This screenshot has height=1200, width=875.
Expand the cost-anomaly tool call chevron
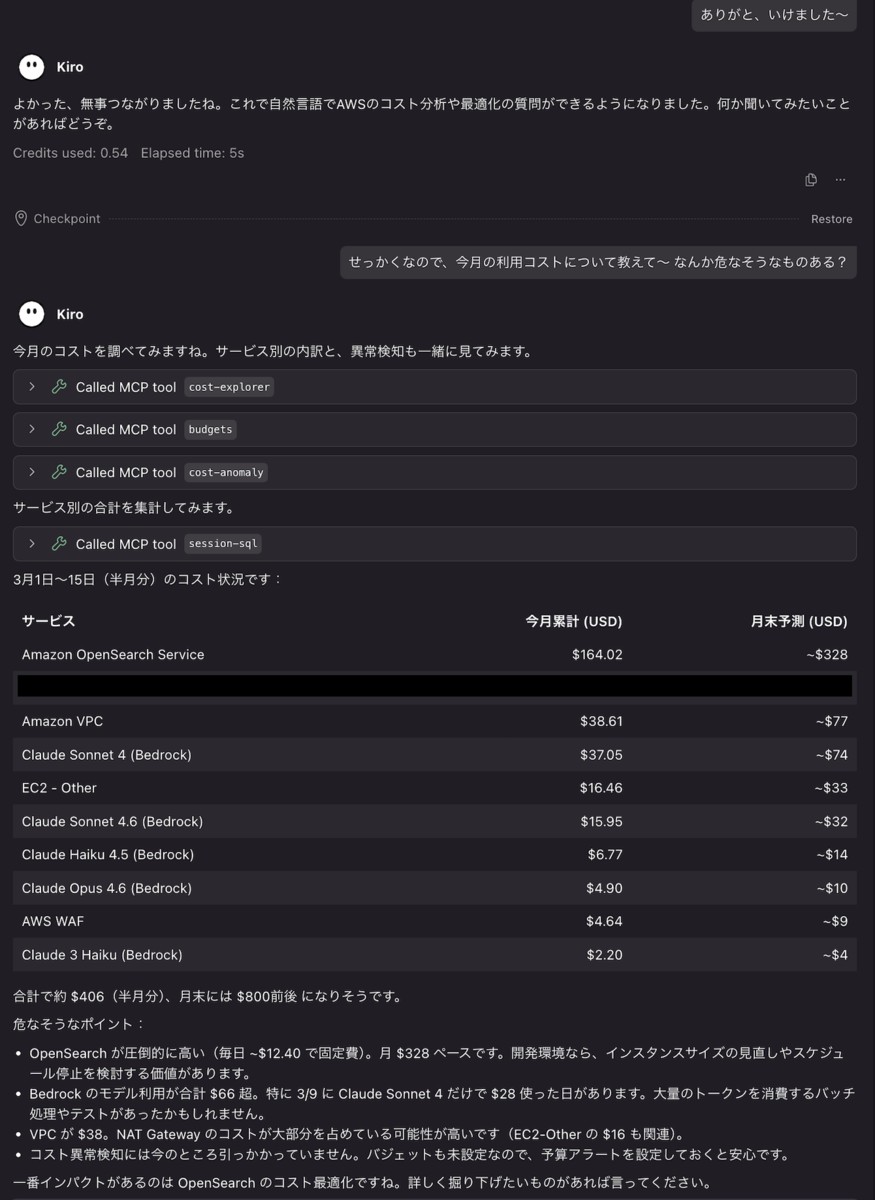(x=32, y=472)
